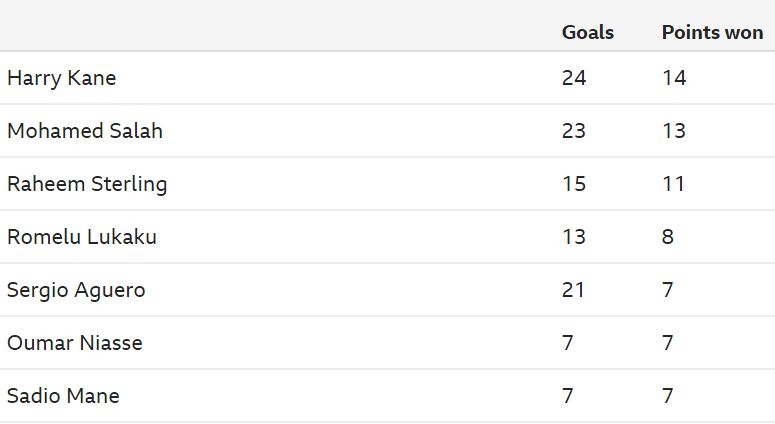Image resolution: width=775 pixels, height=424 pixels.
Task: Click Oumar Niasse's goals value 7
Action: [568, 343]
